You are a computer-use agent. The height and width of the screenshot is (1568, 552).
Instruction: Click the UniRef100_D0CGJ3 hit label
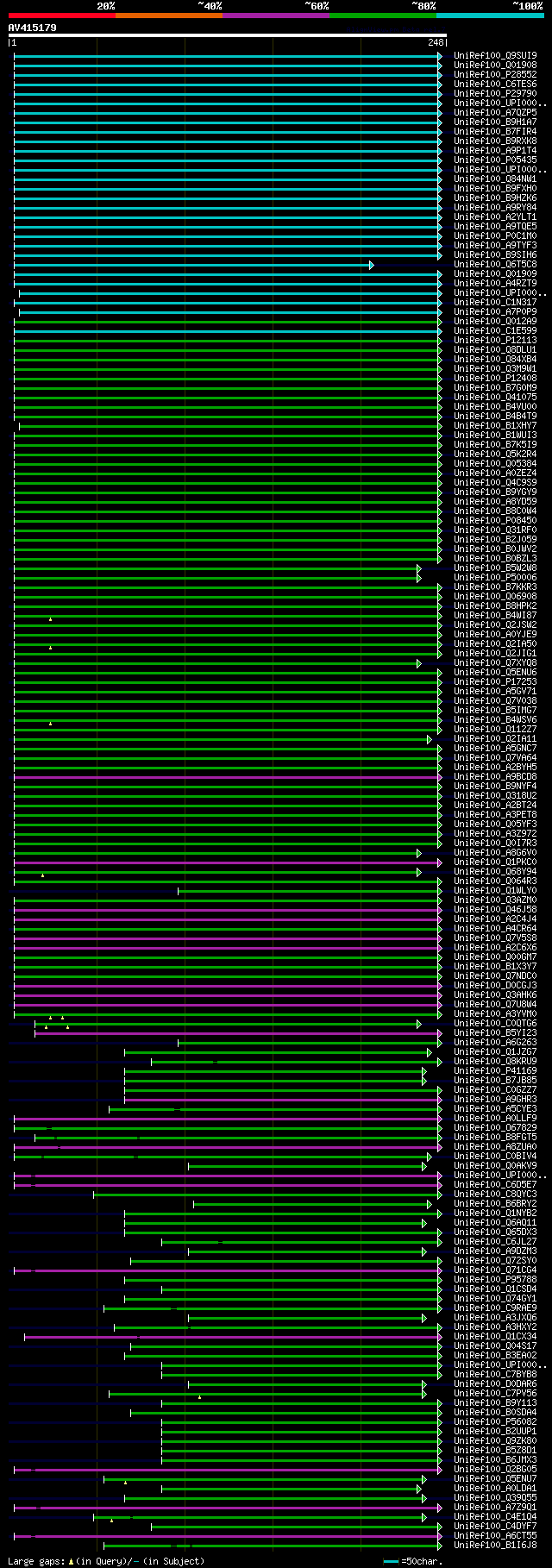[x=495, y=986]
